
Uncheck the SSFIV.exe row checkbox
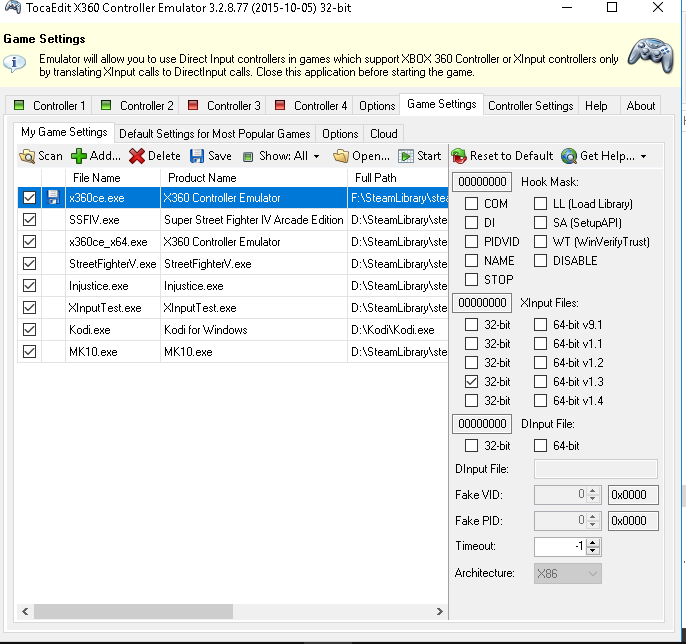pos(29,220)
